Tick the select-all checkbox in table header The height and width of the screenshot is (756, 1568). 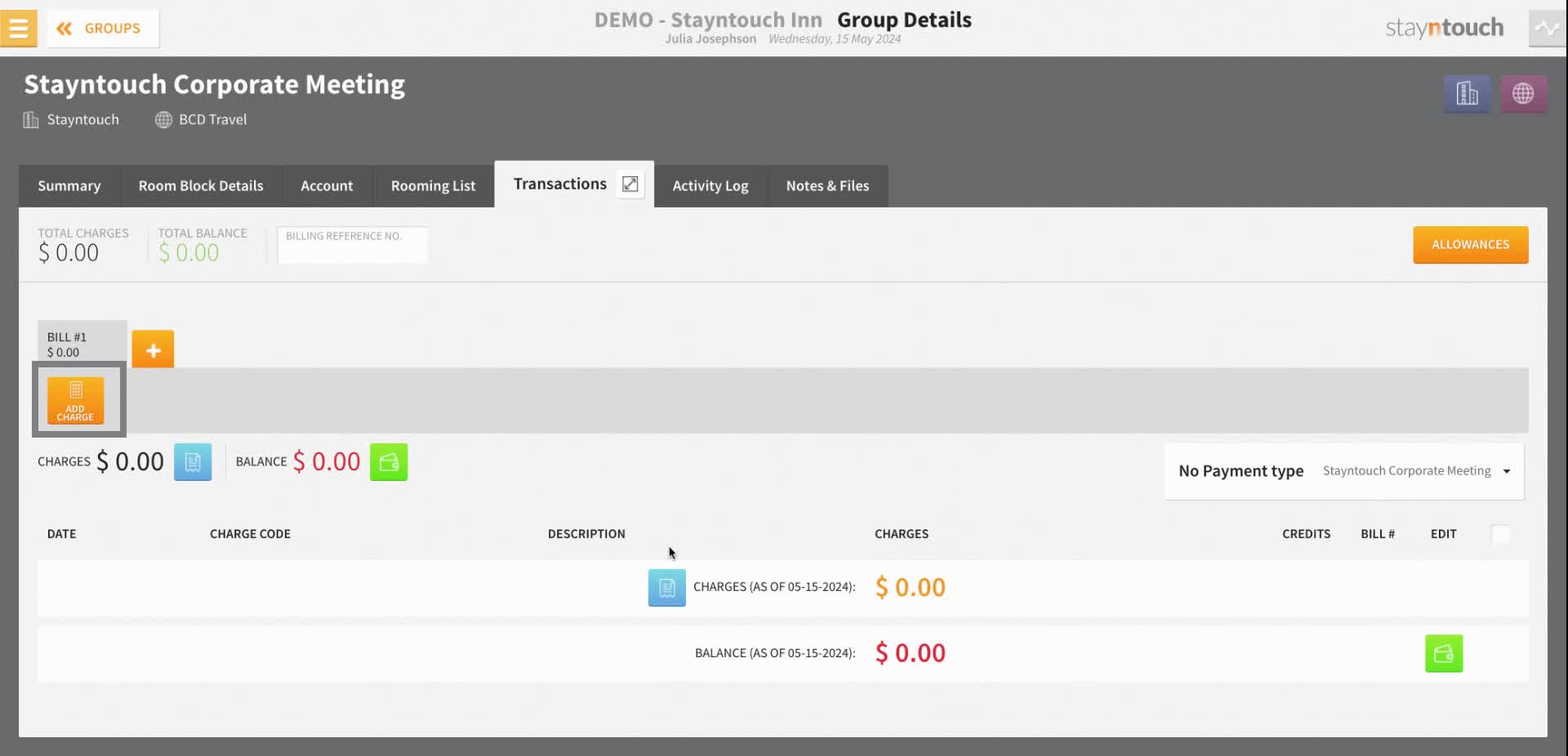point(1500,534)
